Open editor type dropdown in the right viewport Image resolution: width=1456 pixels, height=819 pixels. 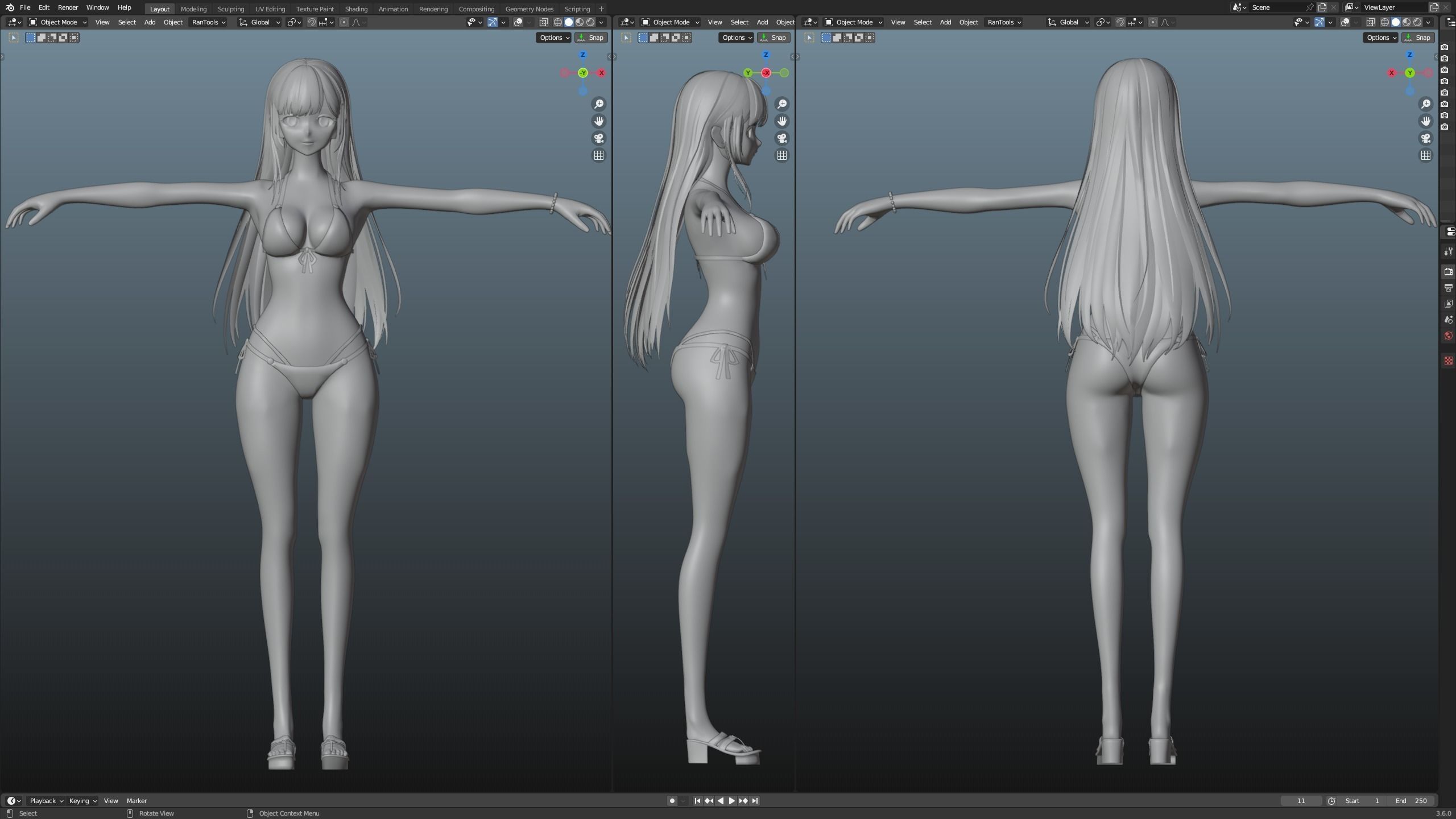coord(810,22)
